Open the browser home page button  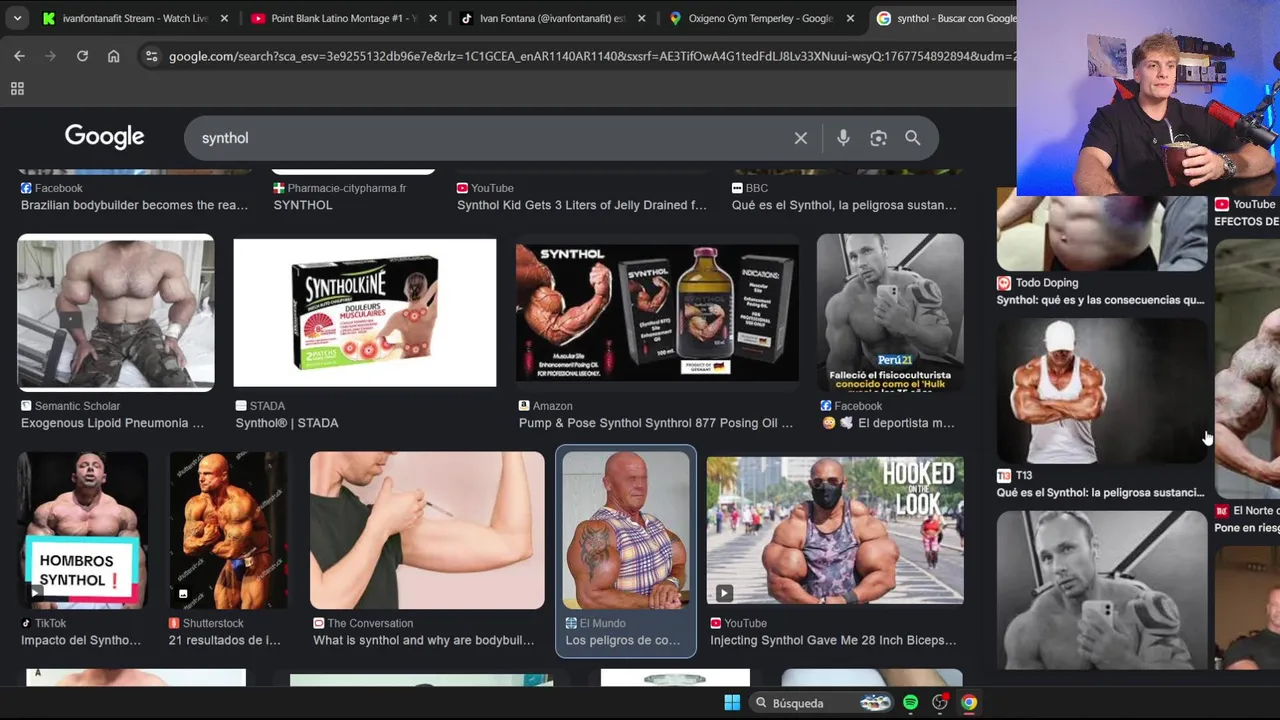tap(113, 56)
